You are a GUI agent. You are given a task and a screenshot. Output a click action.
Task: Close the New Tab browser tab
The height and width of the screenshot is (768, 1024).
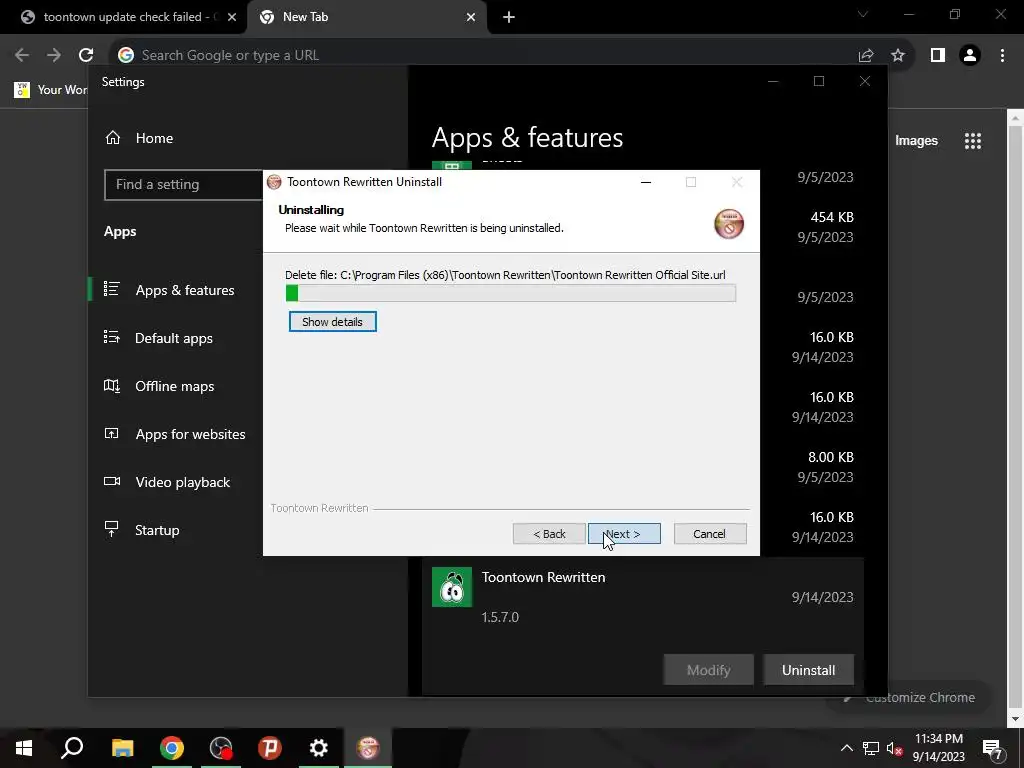tap(471, 18)
